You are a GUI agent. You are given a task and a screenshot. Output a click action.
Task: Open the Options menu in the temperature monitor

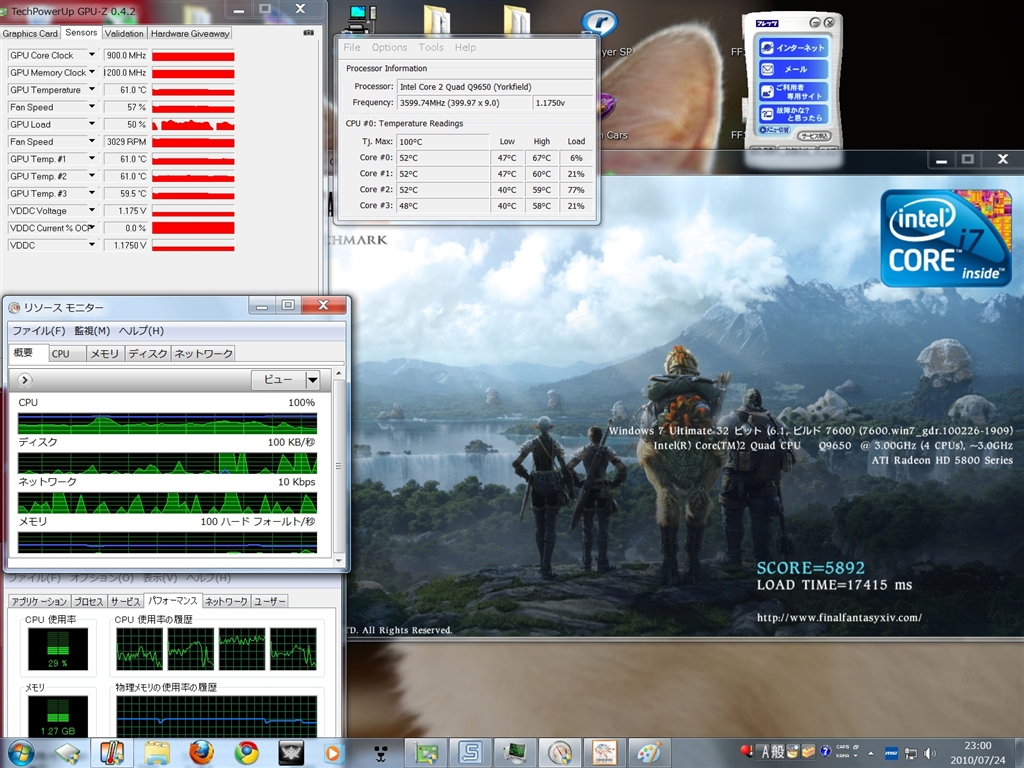click(x=389, y=47)
